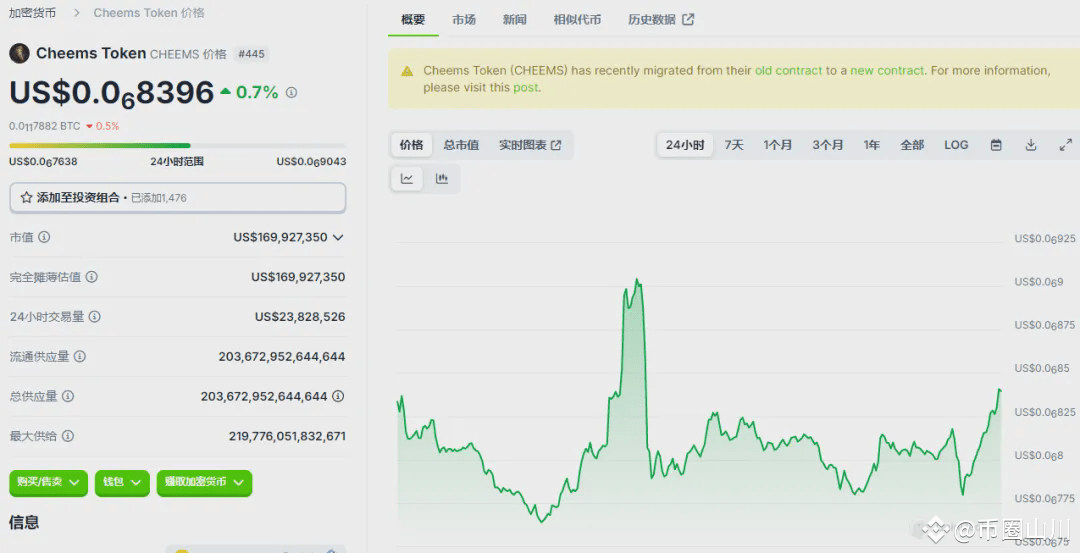Select the 1年 time range
1080x553 pixels.
872,145
